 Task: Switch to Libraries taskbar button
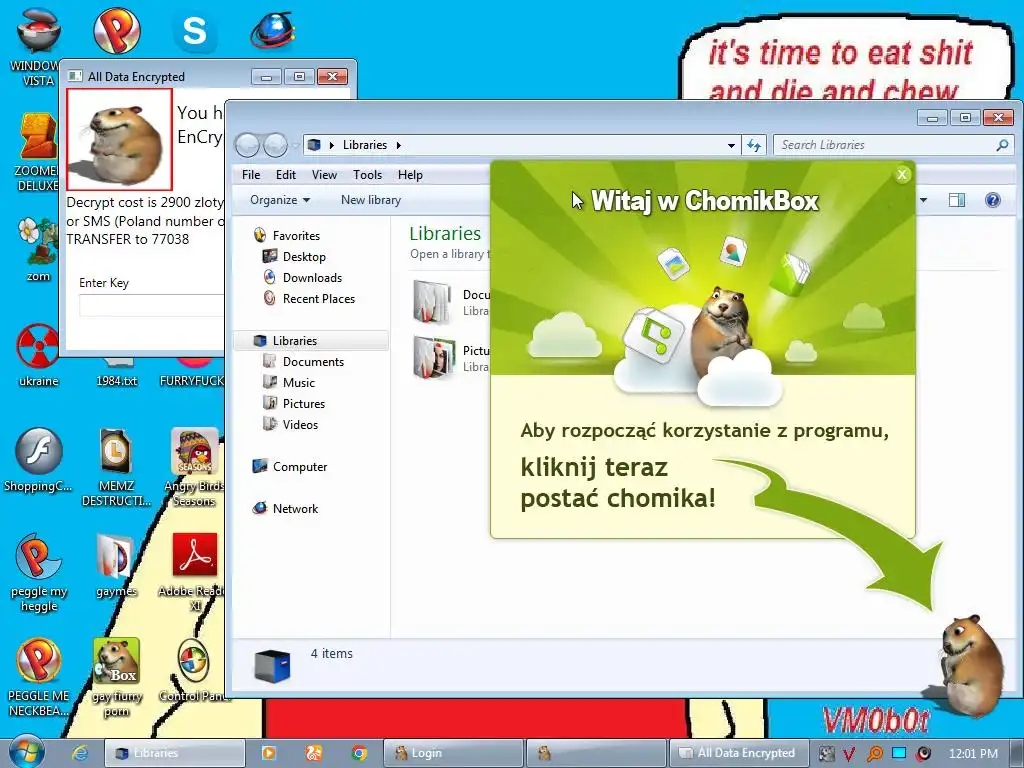coord(175,753)
